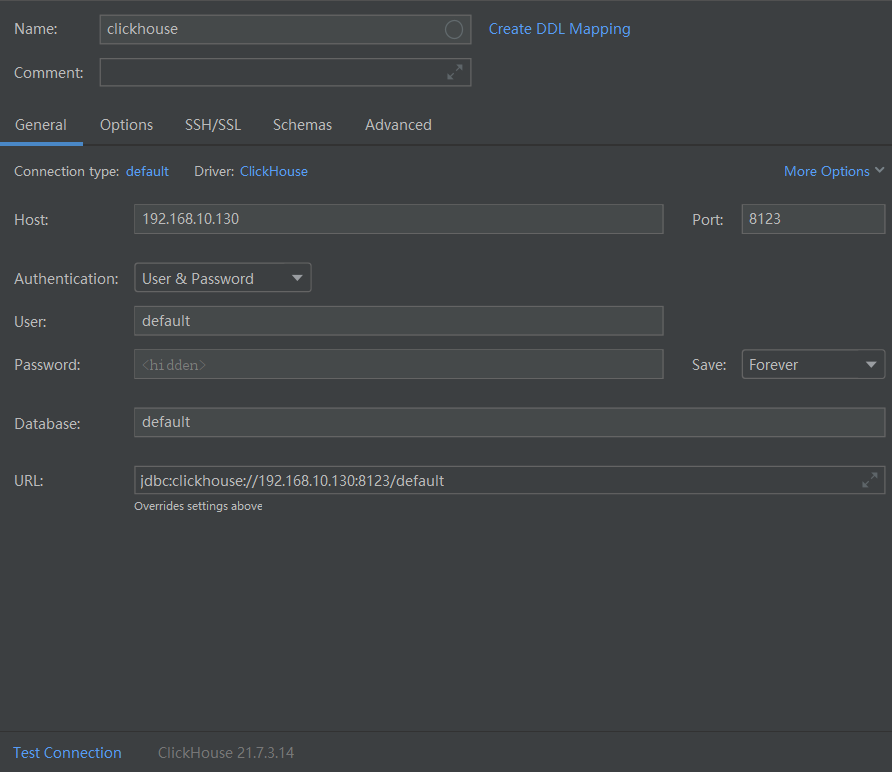Viewport: 892px width, 772px height.
Task: Click the Port field with 8123
Action: (x=813, y=219)
